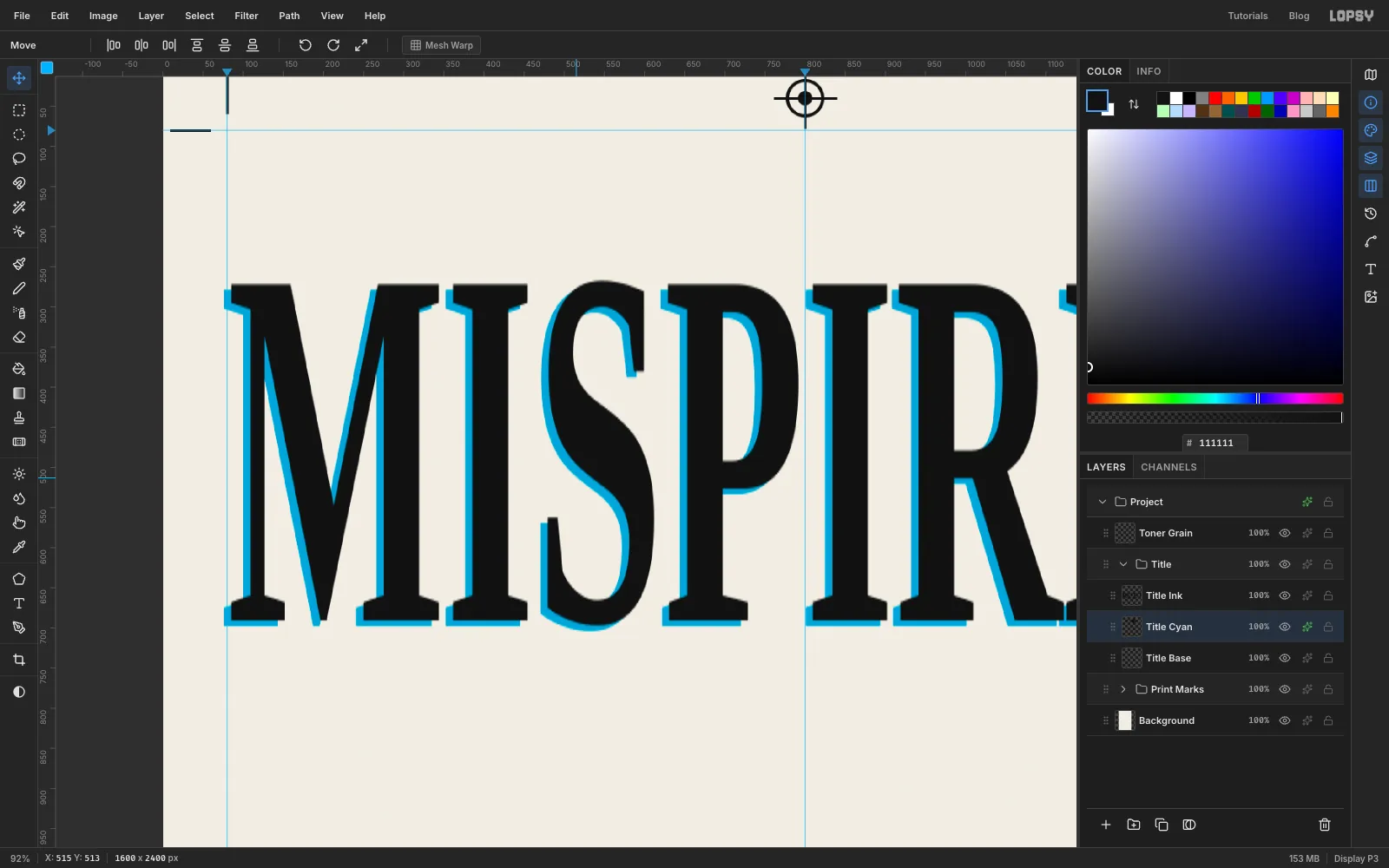
Task: Add a new layer with plus icon
Action: tap(1106, 825)
